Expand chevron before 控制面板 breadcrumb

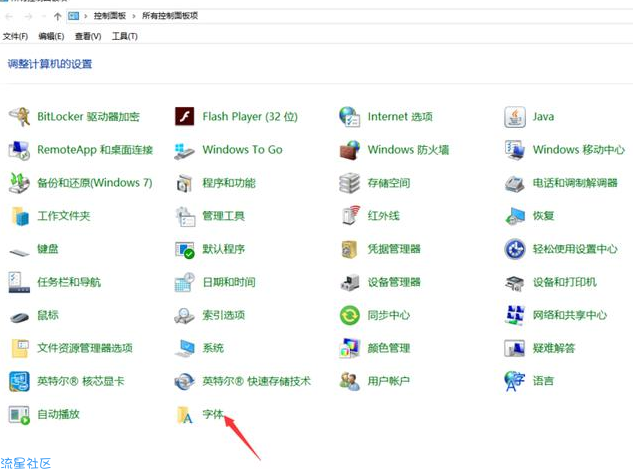pyautogui.click(x=86, y=16)
